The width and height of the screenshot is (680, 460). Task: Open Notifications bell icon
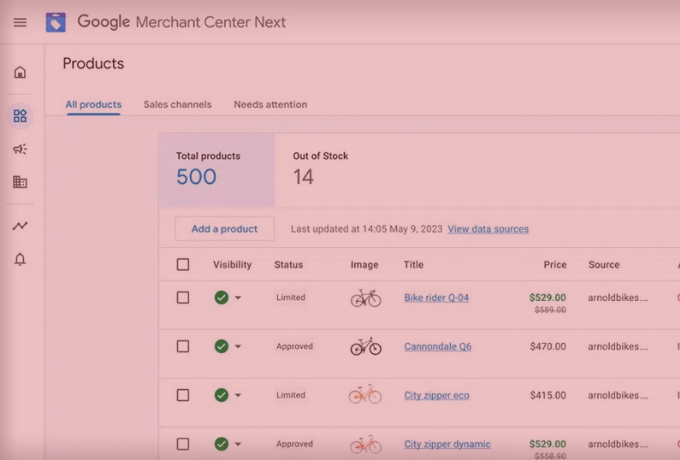[20, 259]
